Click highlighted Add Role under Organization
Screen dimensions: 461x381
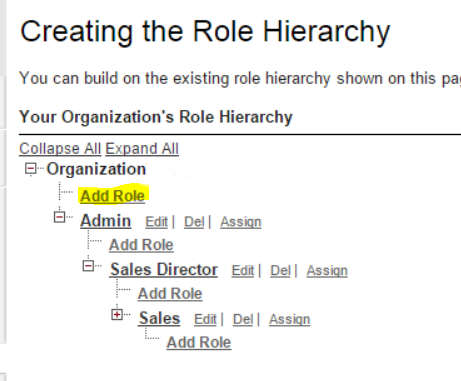click(x=113, y=196)
